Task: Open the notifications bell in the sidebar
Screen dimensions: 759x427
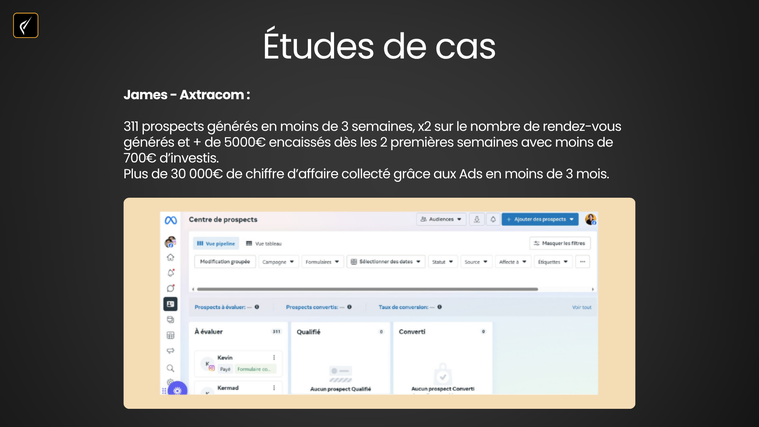Action: (x=170, y=273)
